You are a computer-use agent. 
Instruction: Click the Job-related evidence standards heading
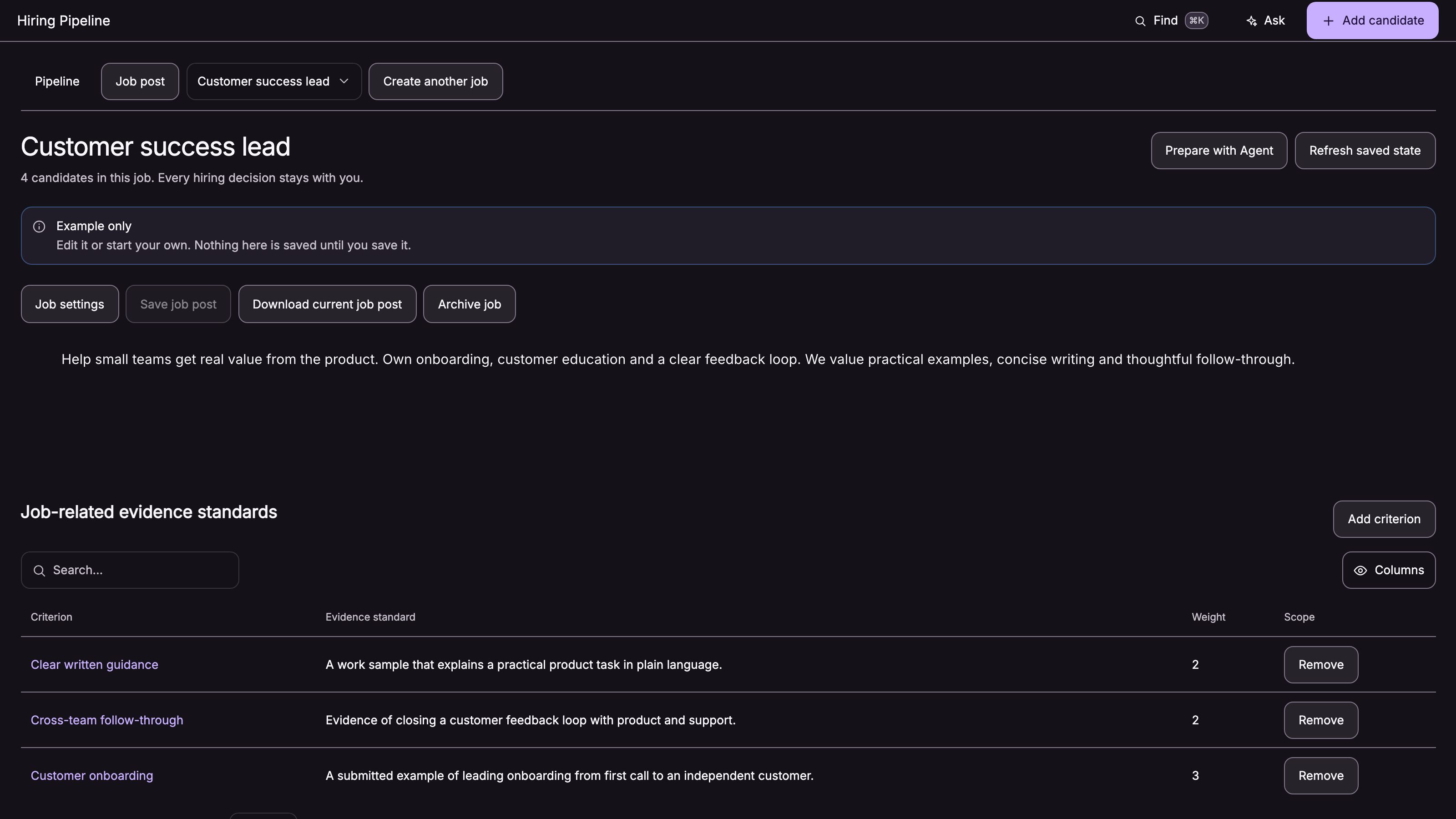tap(149, 512)
